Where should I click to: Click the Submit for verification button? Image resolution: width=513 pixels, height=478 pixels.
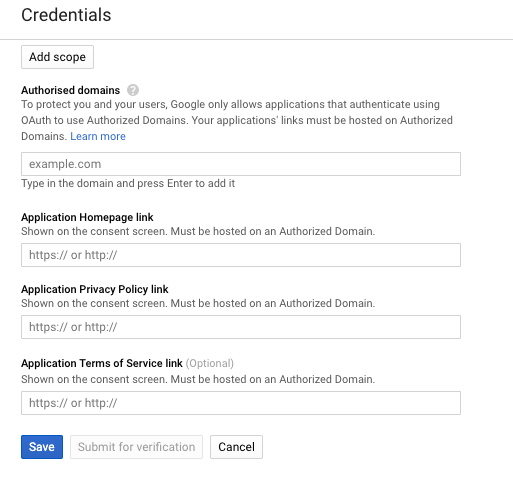tap(136, 447)
